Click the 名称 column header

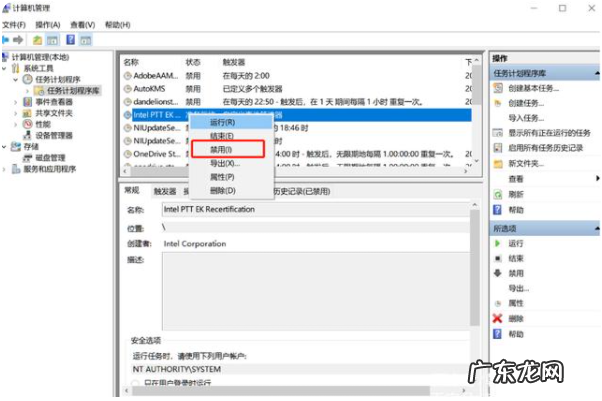pos(131,62)
